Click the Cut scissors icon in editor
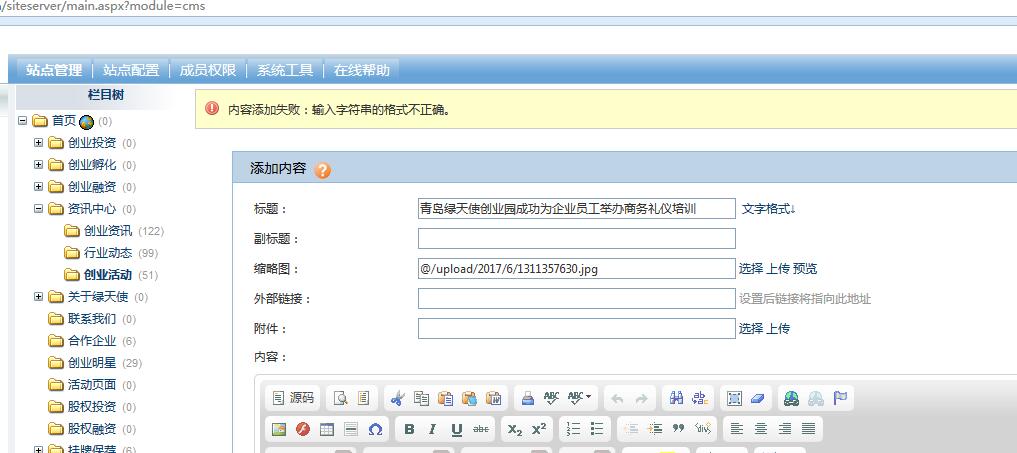This screenshot has height=453, width=1017. (397, 398)
